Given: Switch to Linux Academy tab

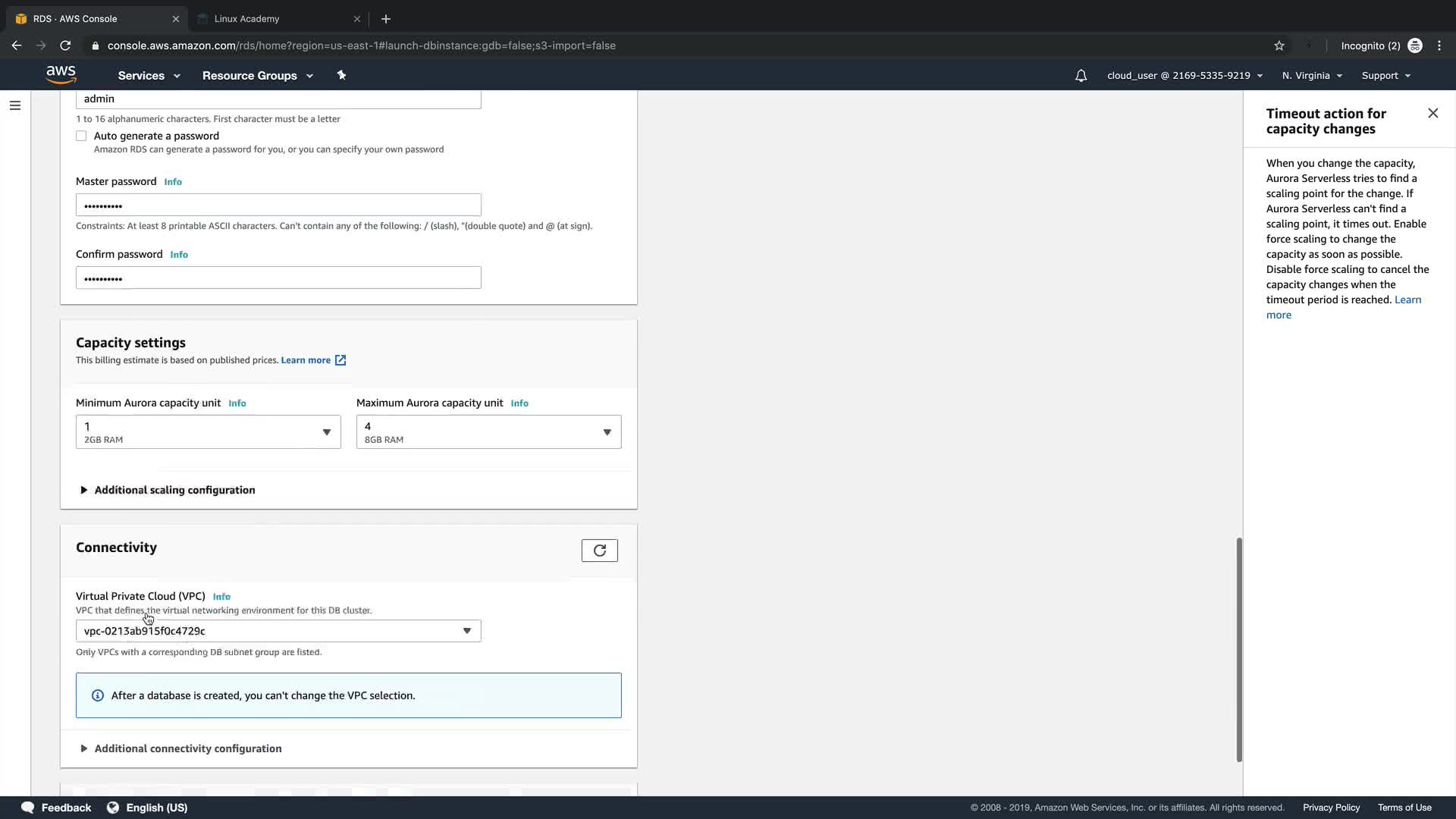Looking at the screenshot, I should (246, 19).
